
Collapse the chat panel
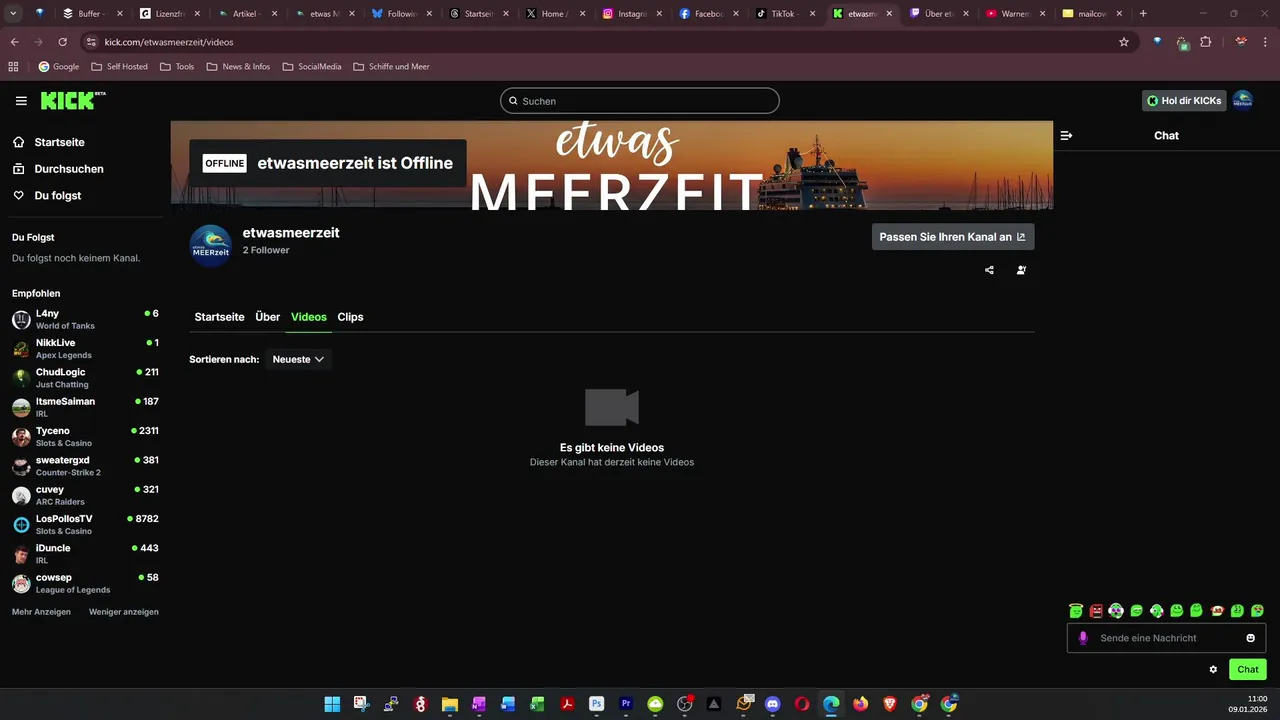coord(1066,135)
